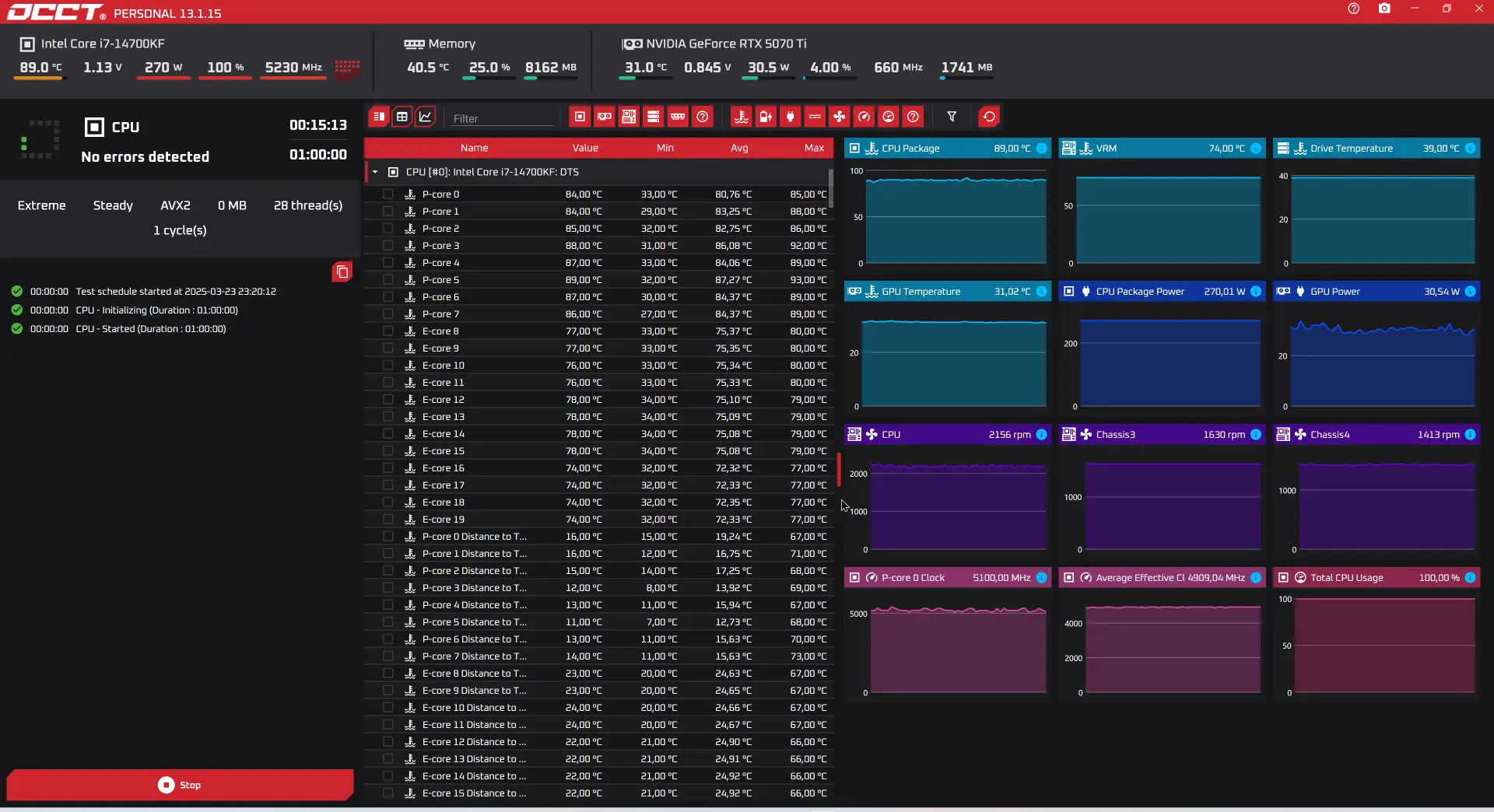Toggle the battery voltage sensor type filter

766,117
